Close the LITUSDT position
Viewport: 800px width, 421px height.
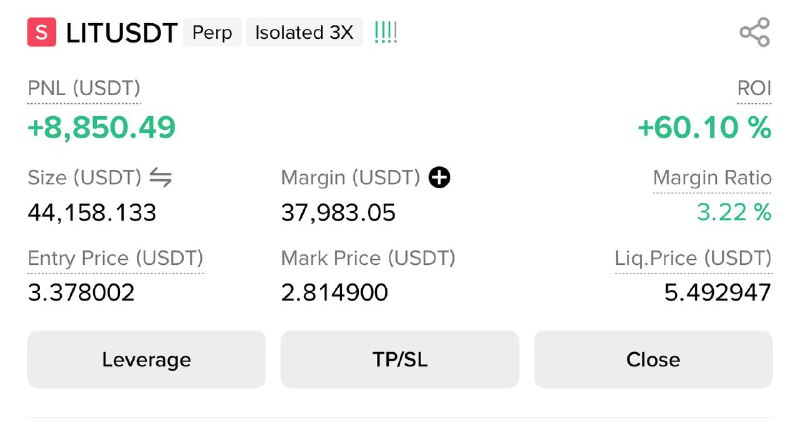653,359
